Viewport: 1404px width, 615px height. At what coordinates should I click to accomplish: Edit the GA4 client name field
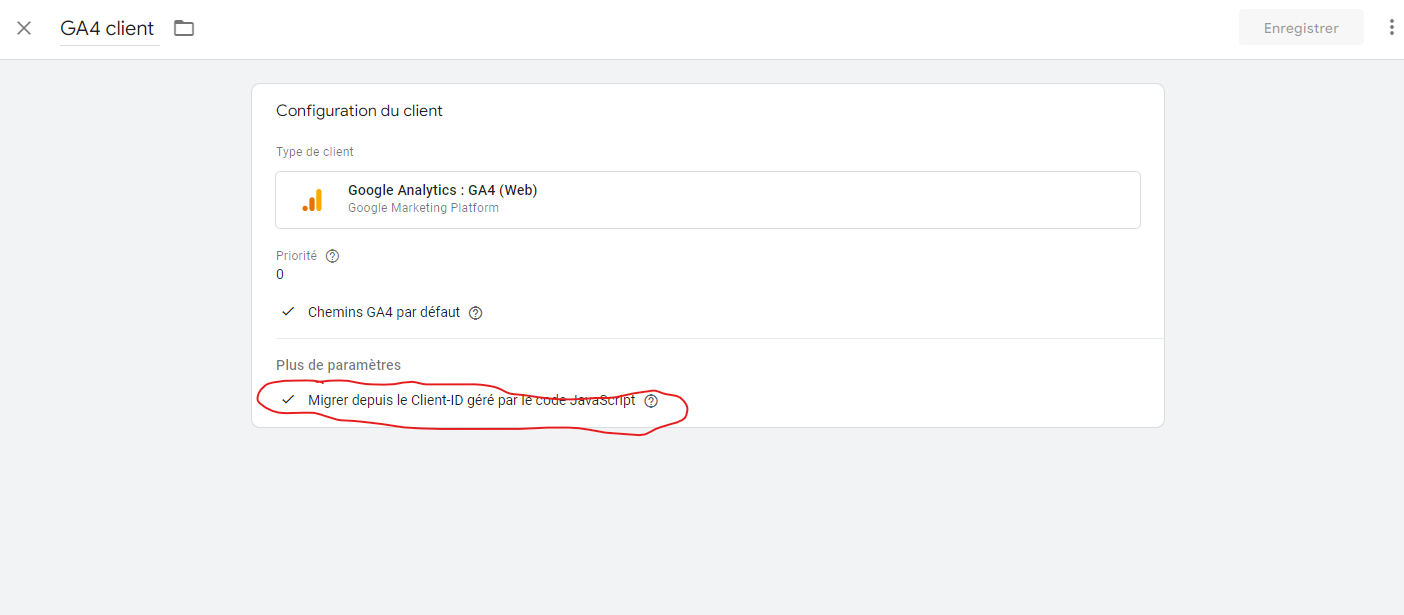[108, 28]
